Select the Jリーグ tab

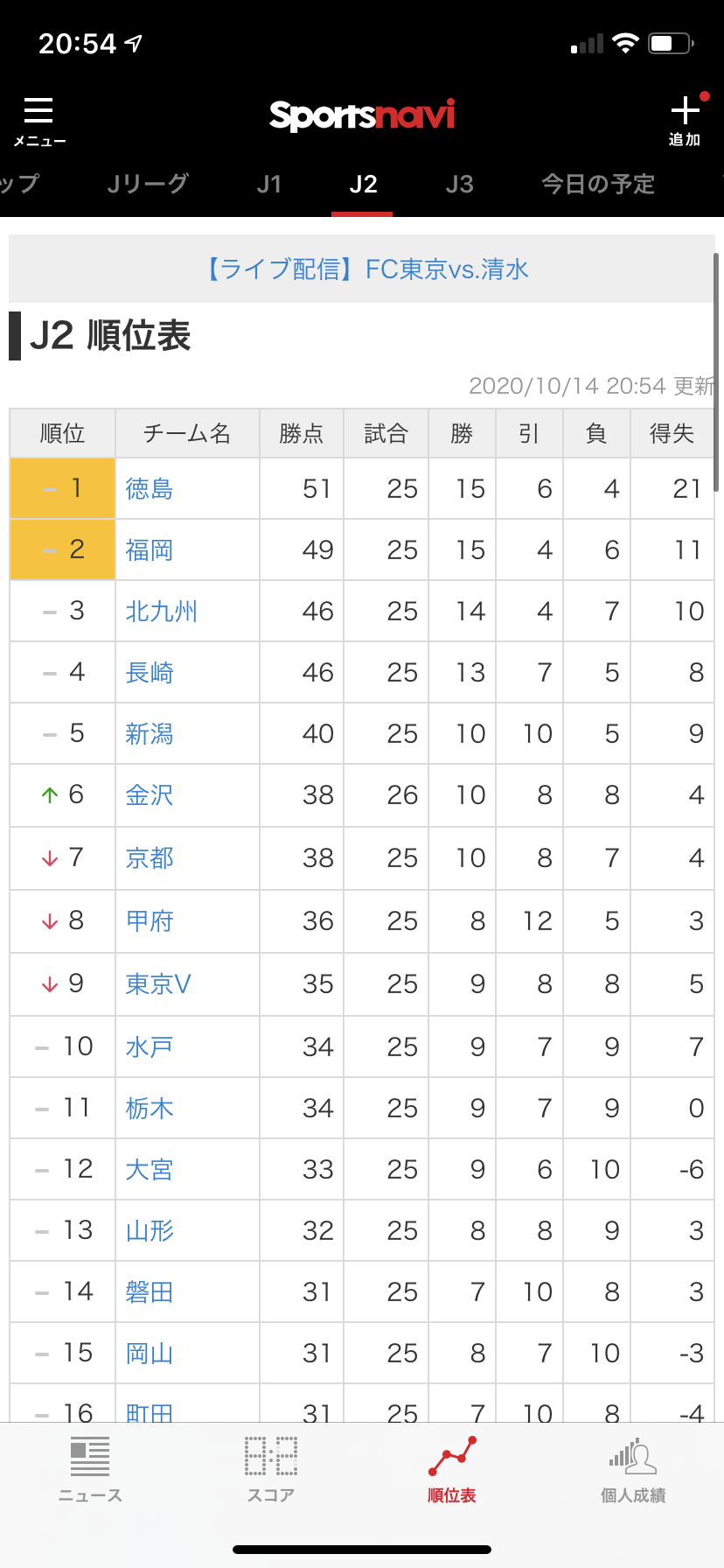tap(148, 184)
